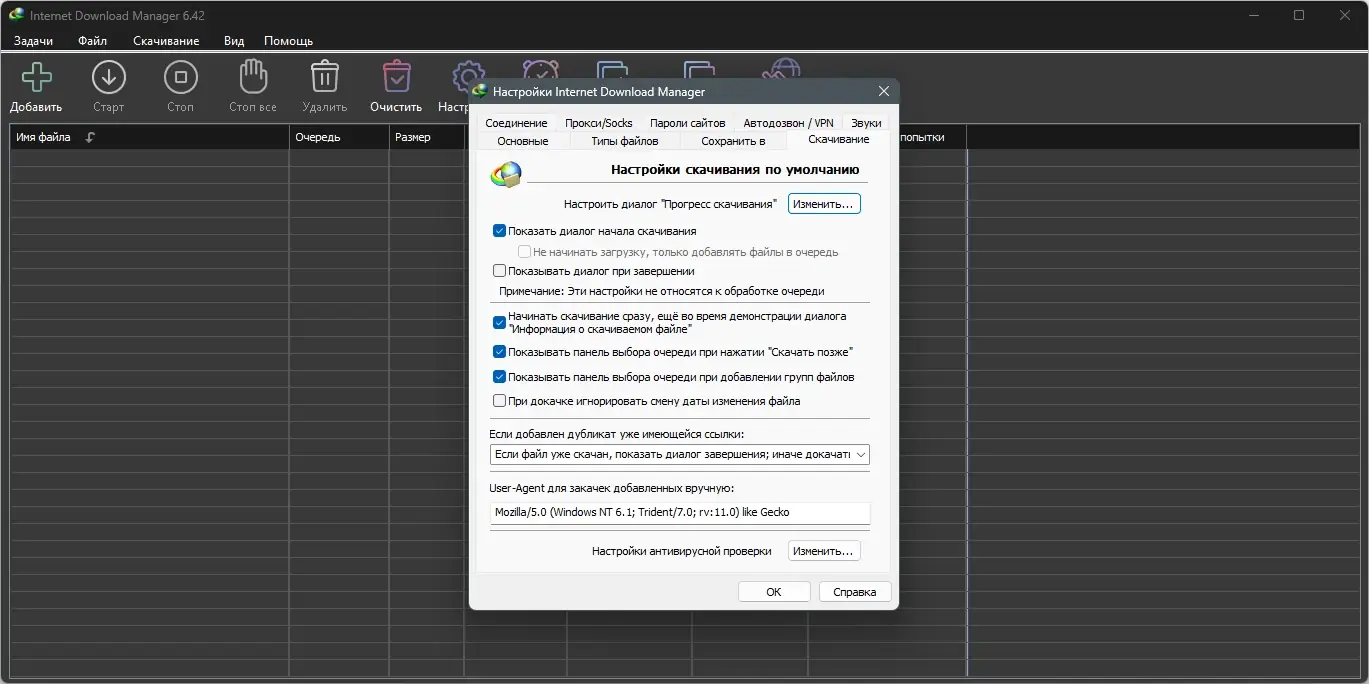This screenshot has width=1369, height=684.
Task: Open the Сохранить в tab
Action: tap(733, 141)
